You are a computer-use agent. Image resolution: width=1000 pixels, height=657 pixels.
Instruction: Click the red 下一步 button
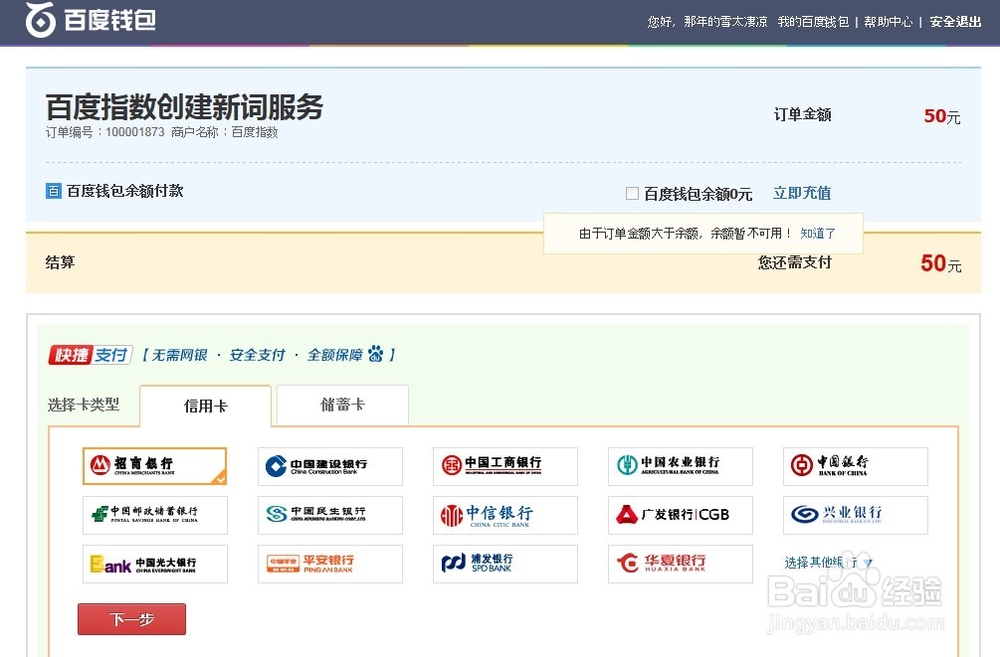pyautogui.click(x=132, y=619)
